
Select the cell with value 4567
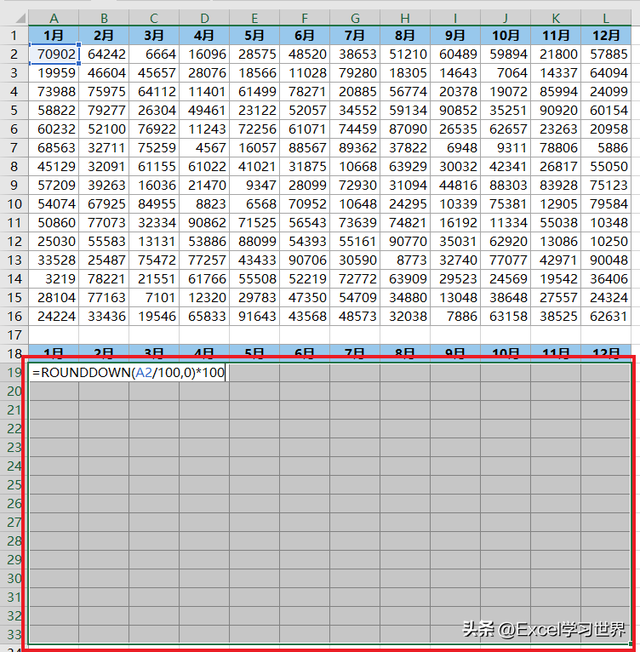[x=205, y=148]
